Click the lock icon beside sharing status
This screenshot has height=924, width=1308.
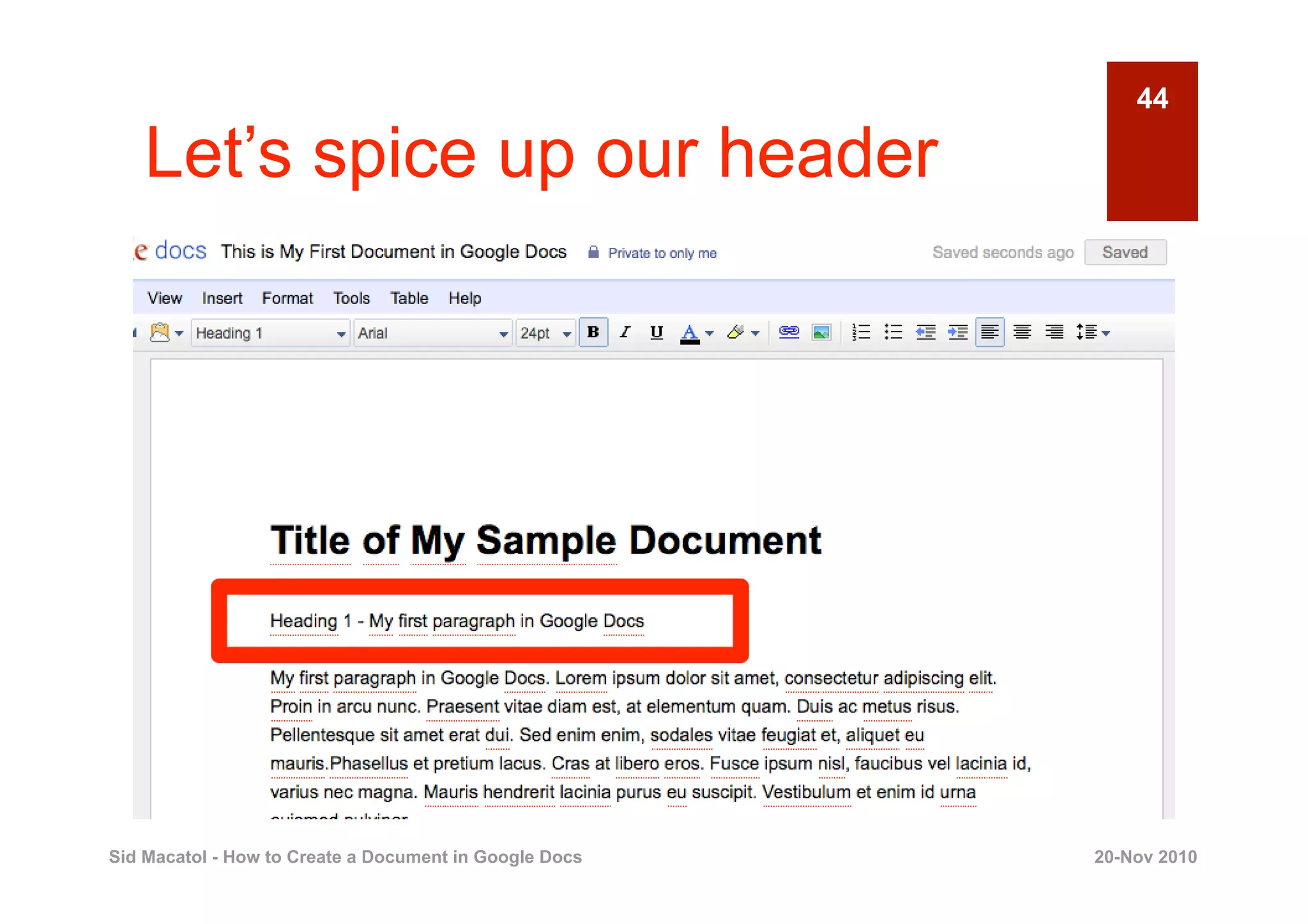click(x=593, y=252)
